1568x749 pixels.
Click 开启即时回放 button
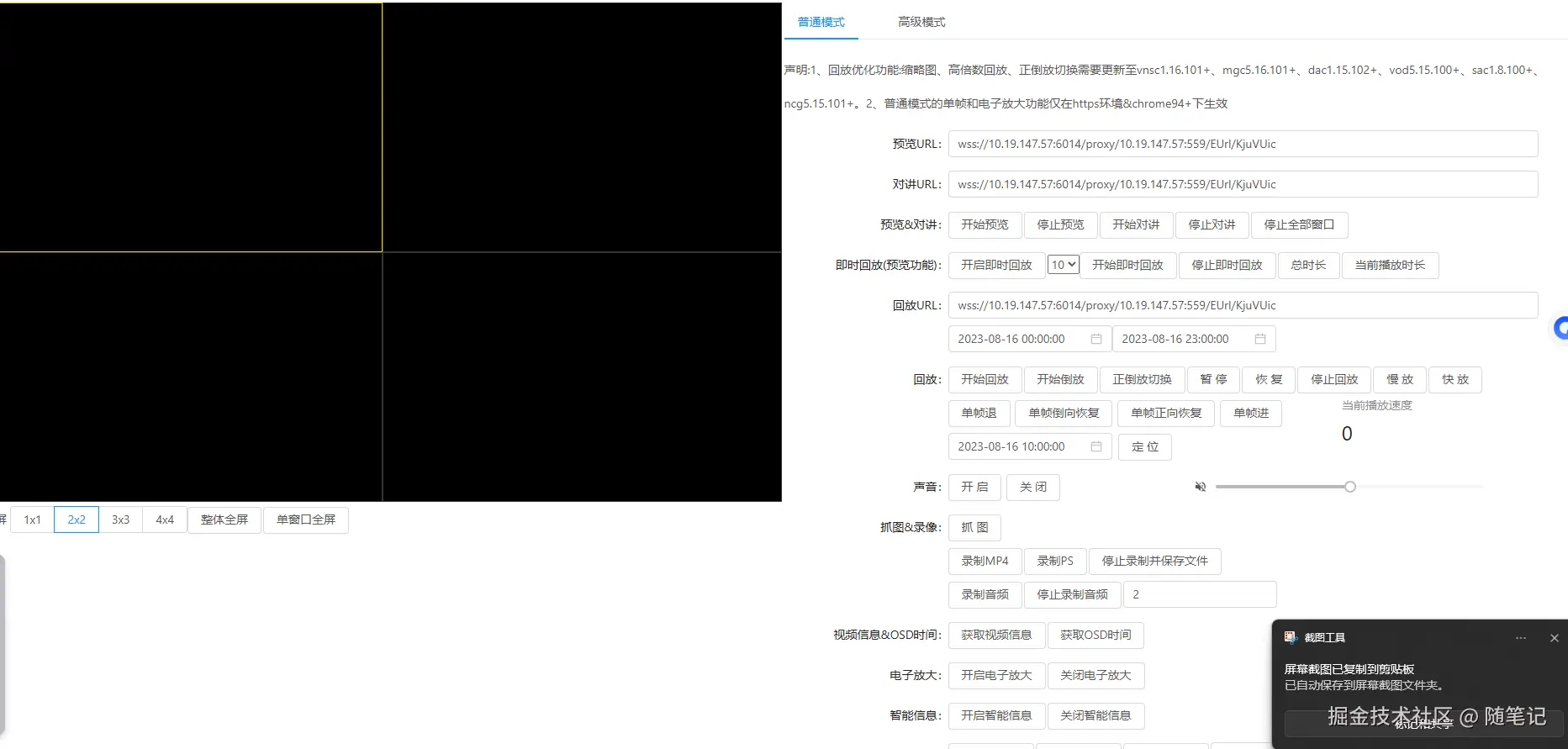[x=997, y=265]
